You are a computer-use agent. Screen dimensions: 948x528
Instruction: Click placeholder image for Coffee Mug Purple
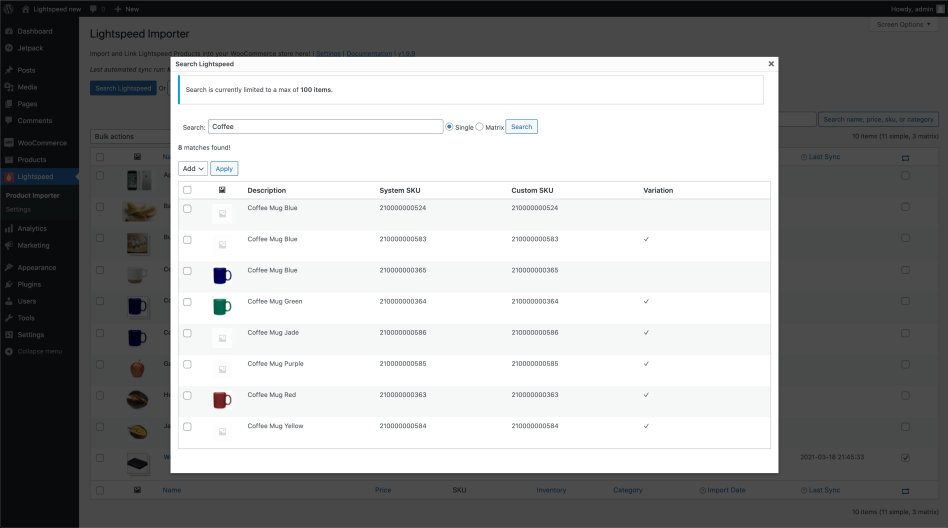[222, 369]
